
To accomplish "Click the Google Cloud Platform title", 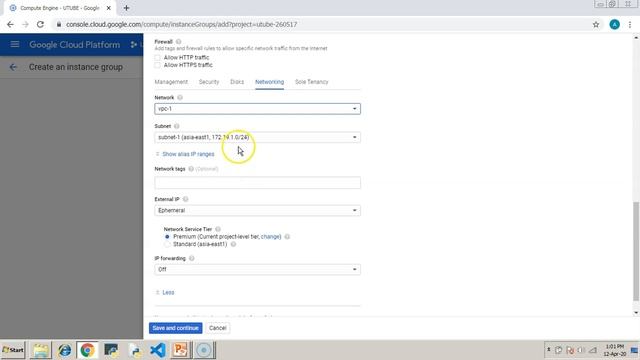I will pyautogui.click(x=75, y=44).
